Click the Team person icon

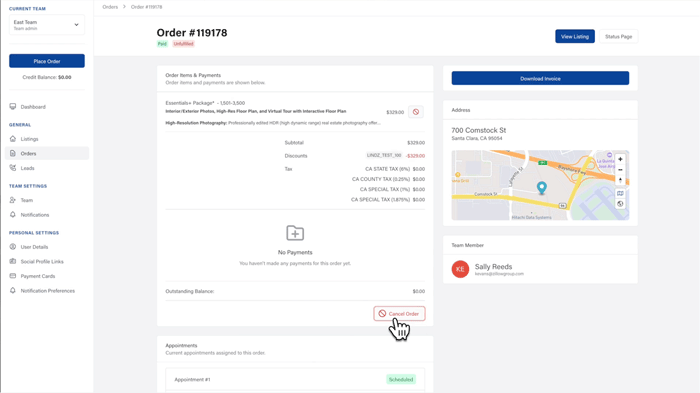pos(12,200)
